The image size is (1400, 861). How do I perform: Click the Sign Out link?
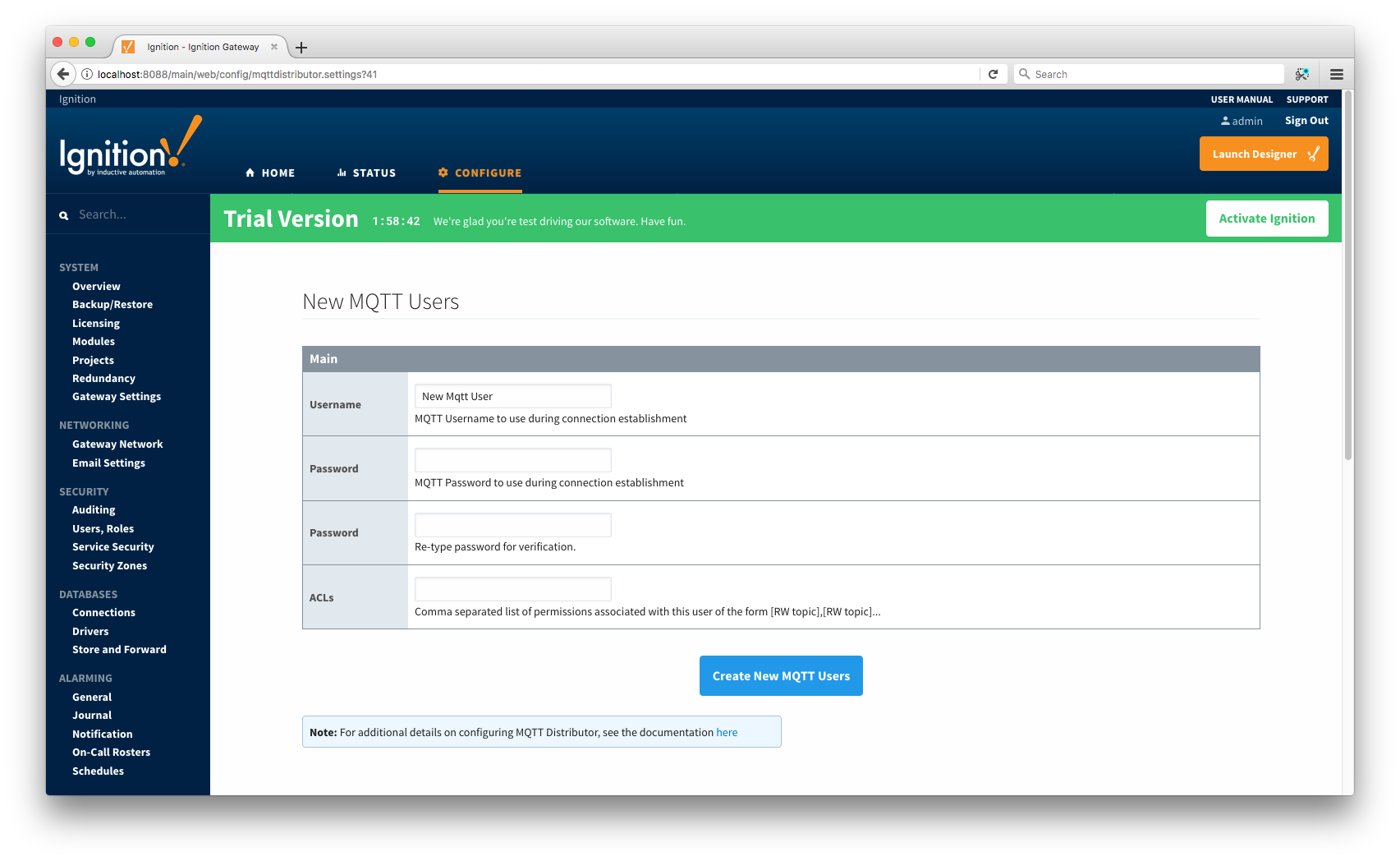(1306, 121)
